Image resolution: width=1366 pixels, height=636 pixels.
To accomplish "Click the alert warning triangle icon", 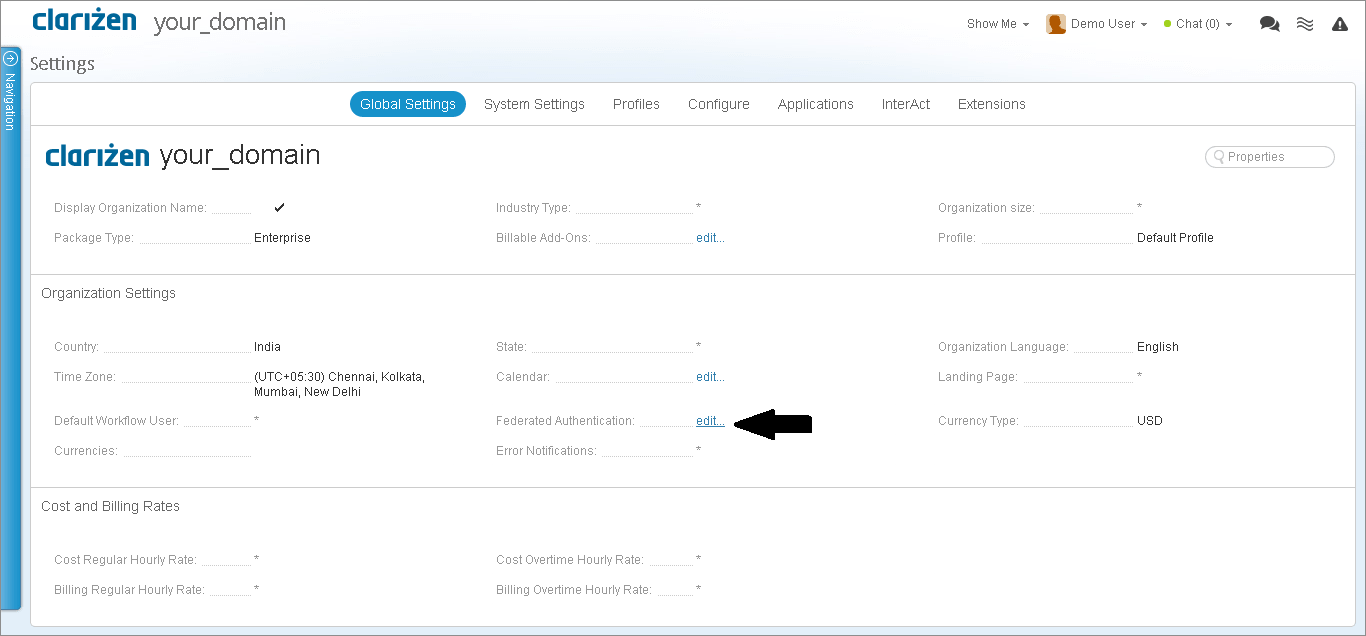I will pyautogui.click(x=1340, y=24).
